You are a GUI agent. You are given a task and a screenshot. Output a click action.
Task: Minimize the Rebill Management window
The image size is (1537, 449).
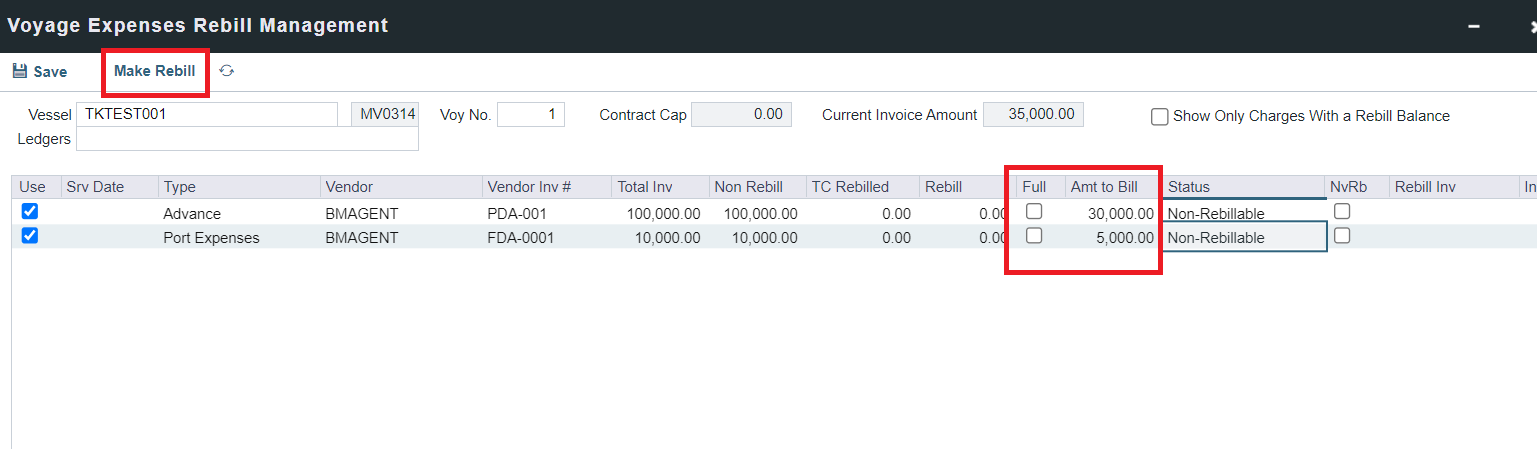[1473, 26]
